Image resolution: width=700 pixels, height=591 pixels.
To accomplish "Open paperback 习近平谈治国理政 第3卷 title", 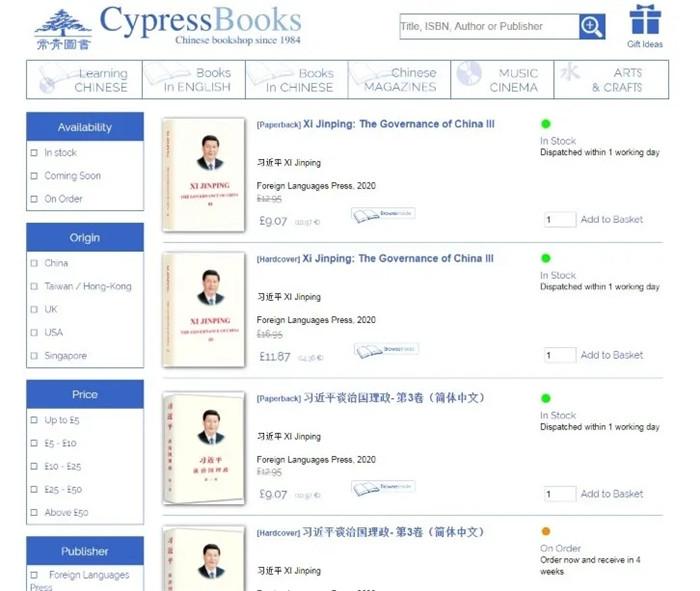I will pos(394,398).
